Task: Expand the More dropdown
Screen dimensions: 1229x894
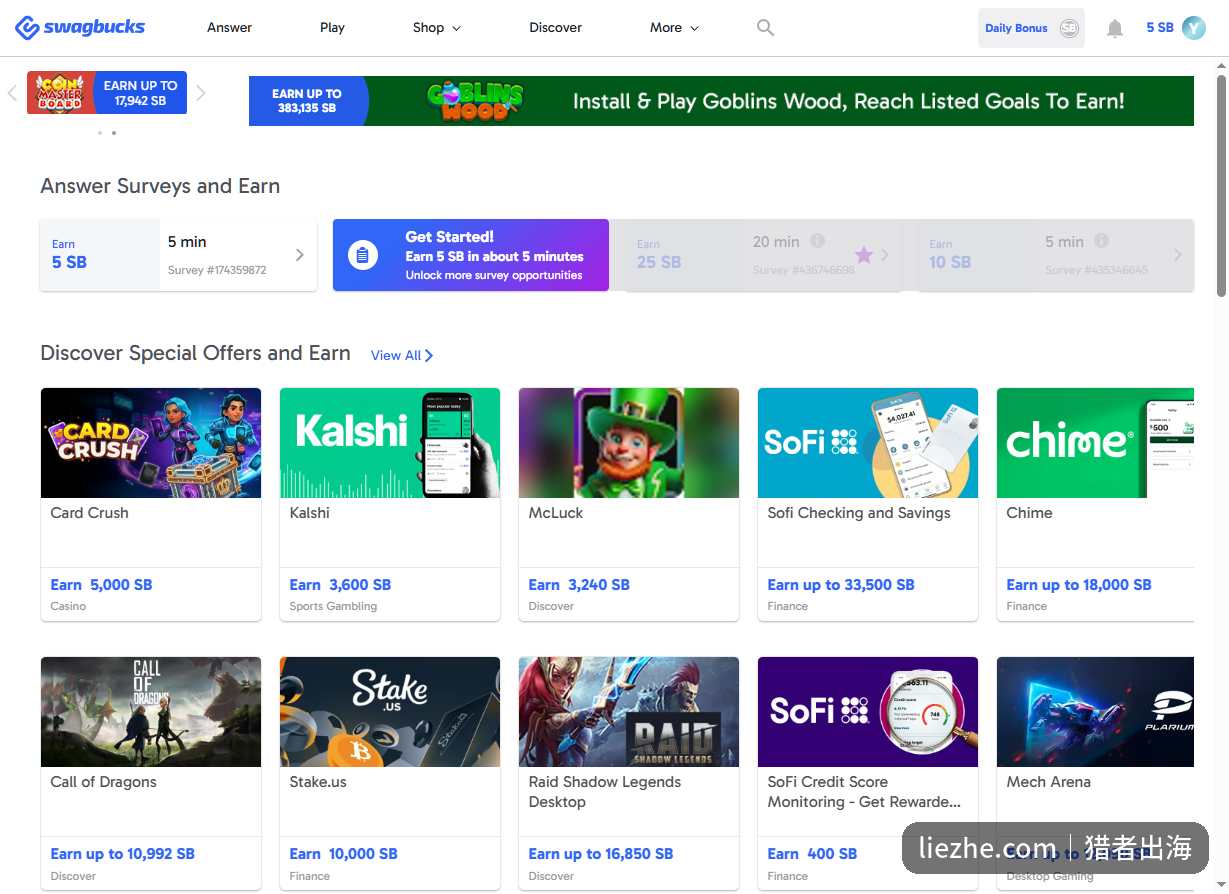Action: click(674, 28)
